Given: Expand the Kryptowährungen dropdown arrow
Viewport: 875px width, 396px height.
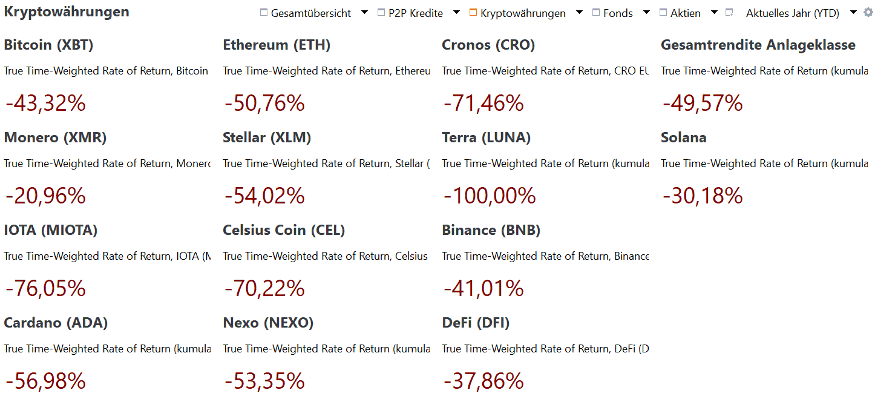Looking at the screenshot, I should pyautogui.click(x=579, y=13).
